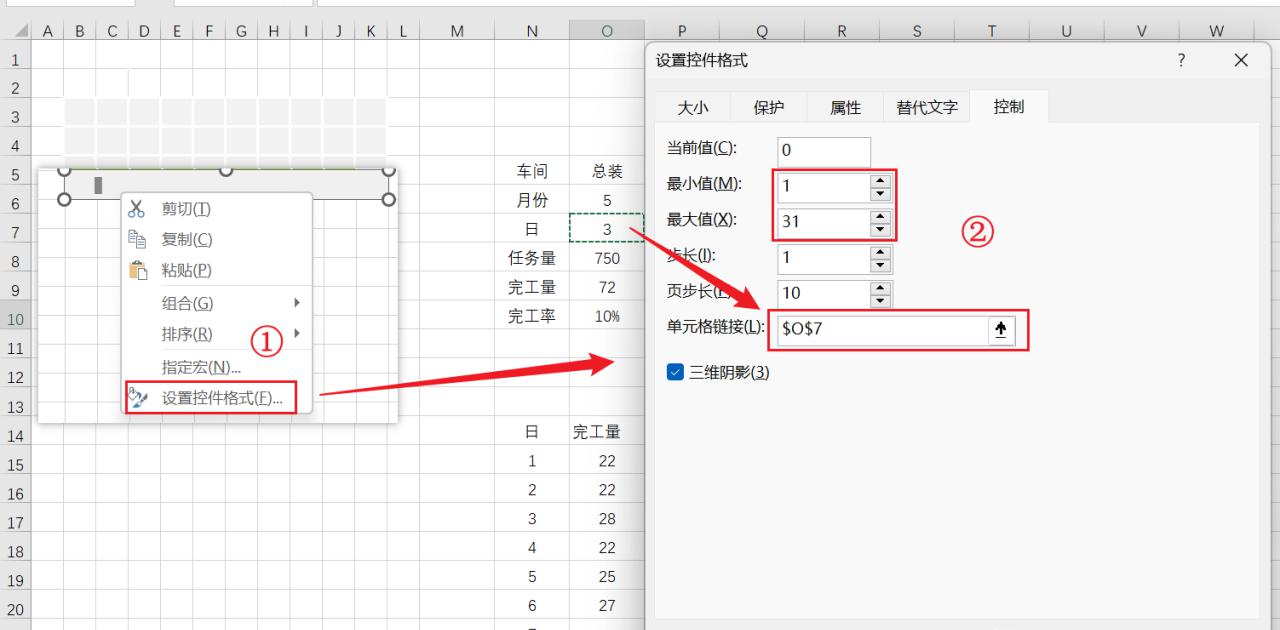Close the 设置控件格式 dialog

[x=1241, y=60]
